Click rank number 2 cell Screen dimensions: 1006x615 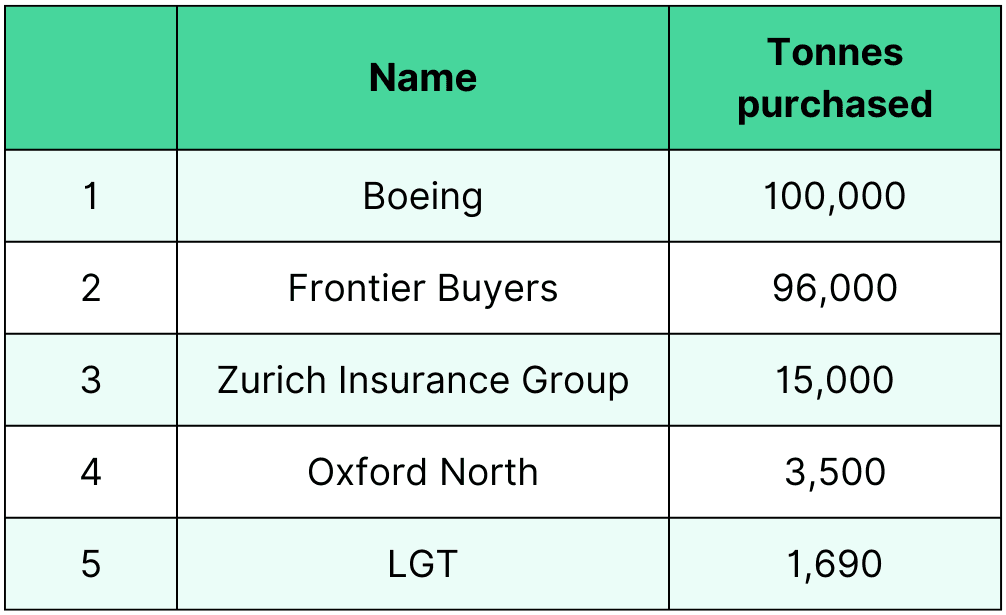click(91, 288)
